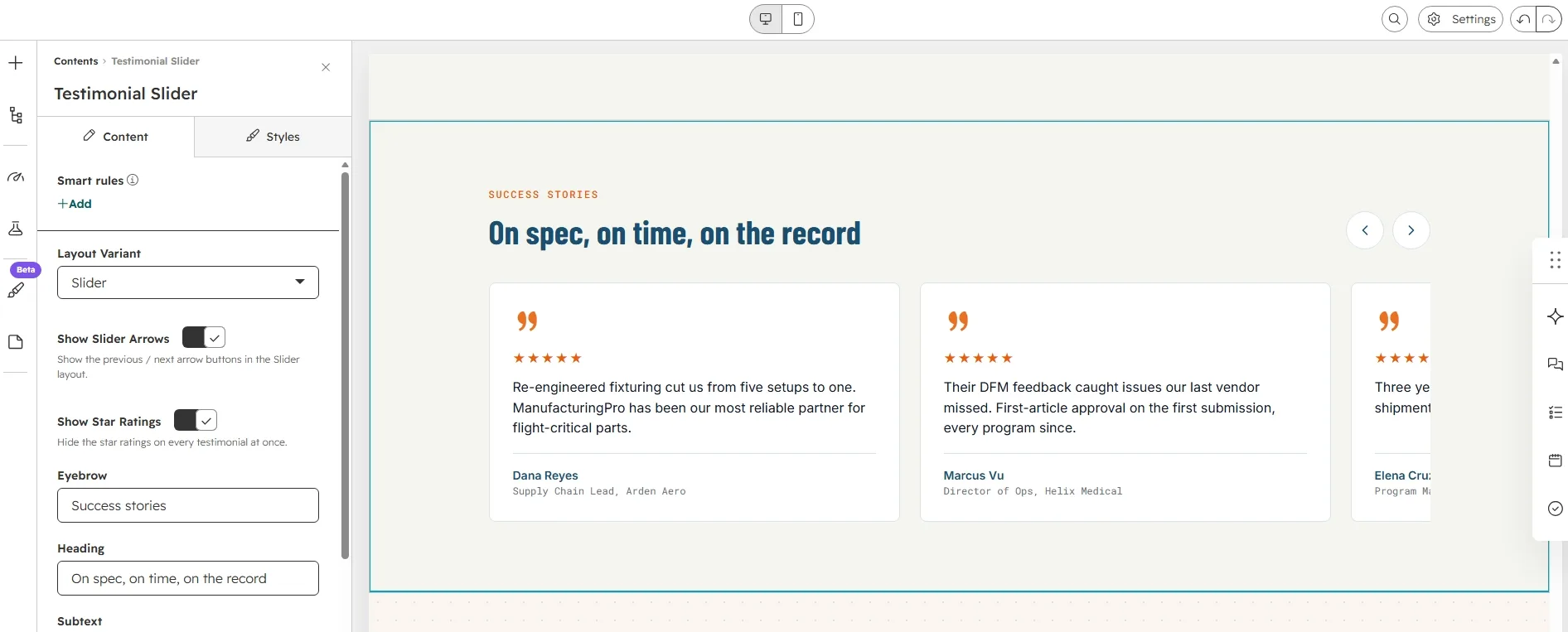The height and width of the screenshot is (632, 1568).
Task: Click the undo arrow icon
Action: click(1523, 19)
